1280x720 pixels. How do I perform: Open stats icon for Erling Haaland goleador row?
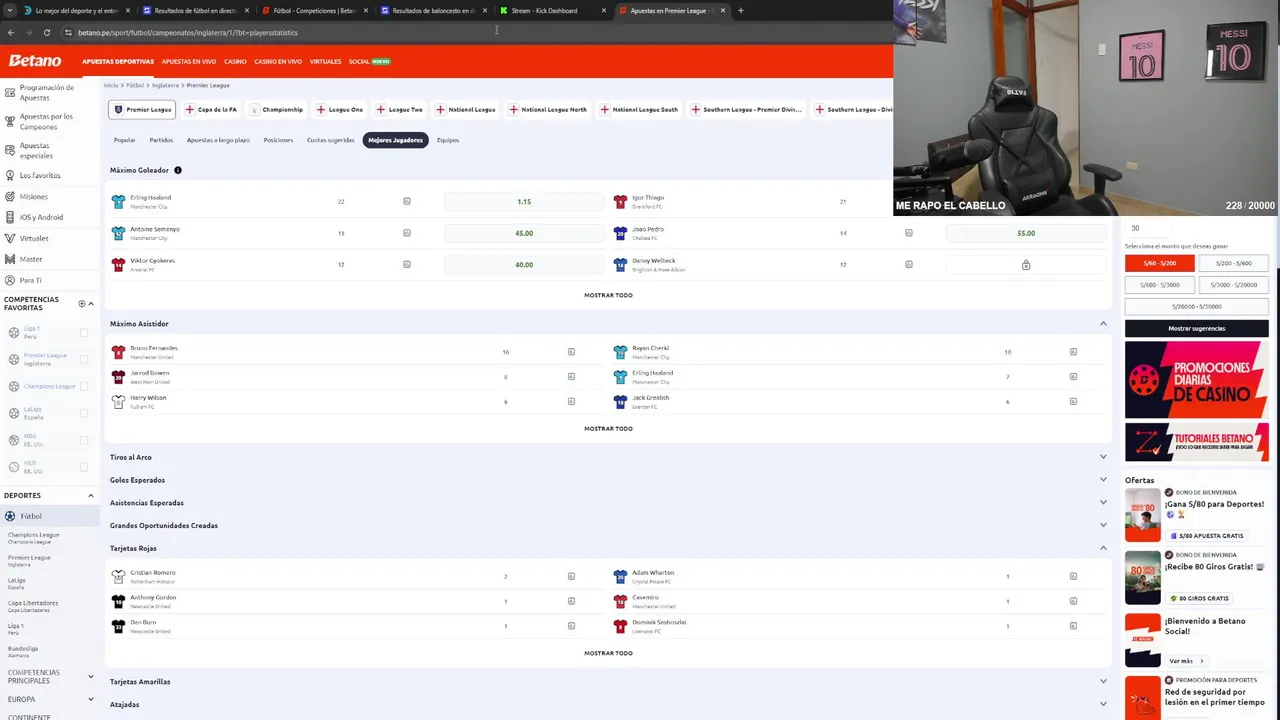tap(407, 201)
